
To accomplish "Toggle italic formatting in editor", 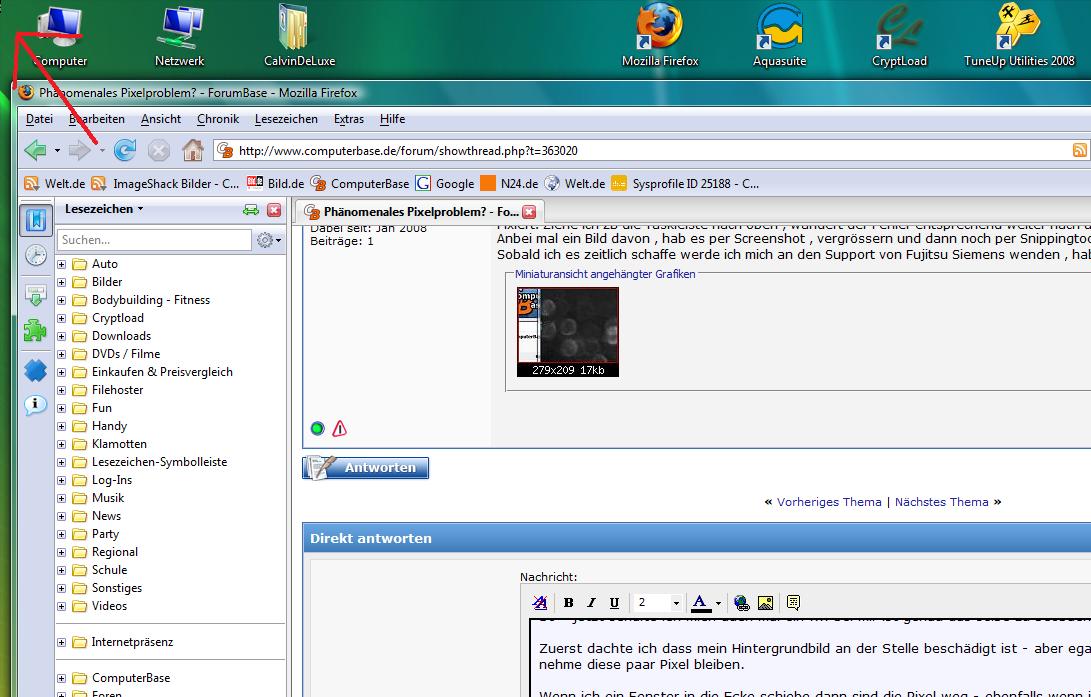I will pos(591,602).
